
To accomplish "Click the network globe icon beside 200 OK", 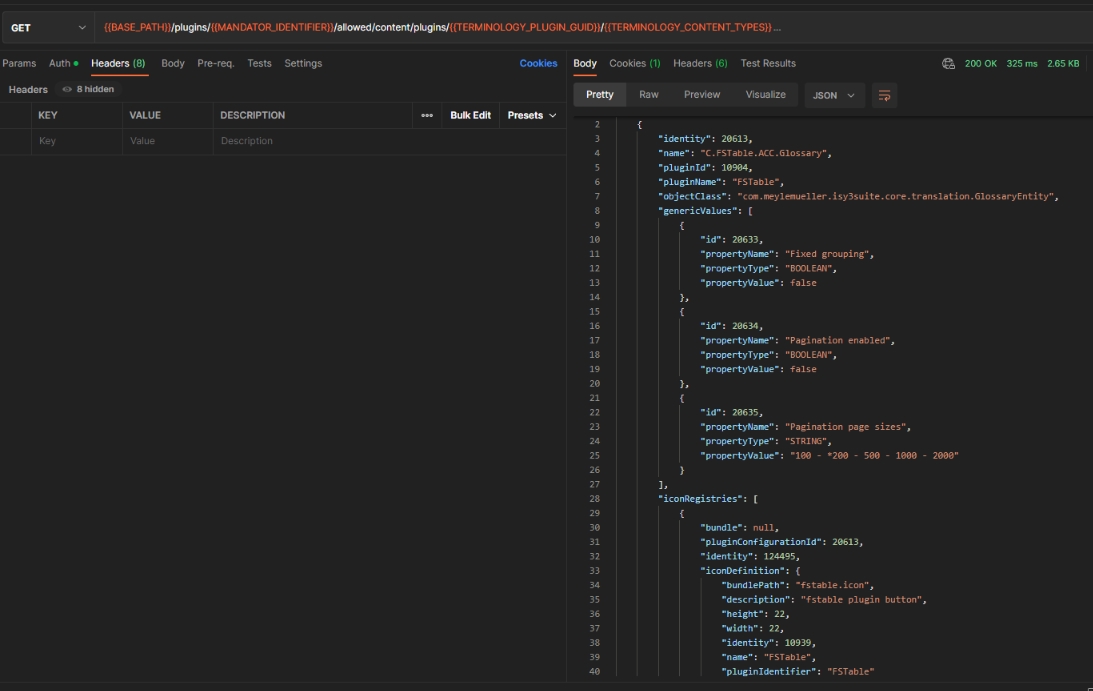I will [x=948, y=63].
